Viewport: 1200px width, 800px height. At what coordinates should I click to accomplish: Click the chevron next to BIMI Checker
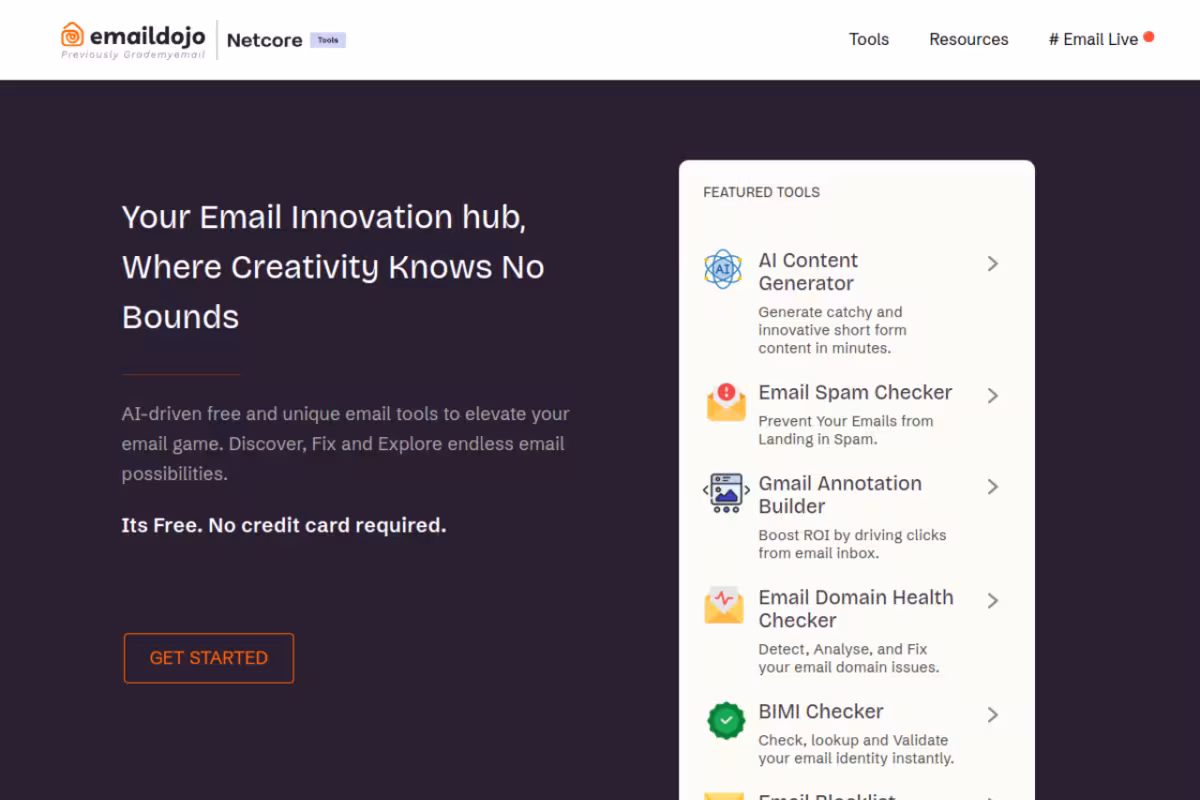click(992, 715)
